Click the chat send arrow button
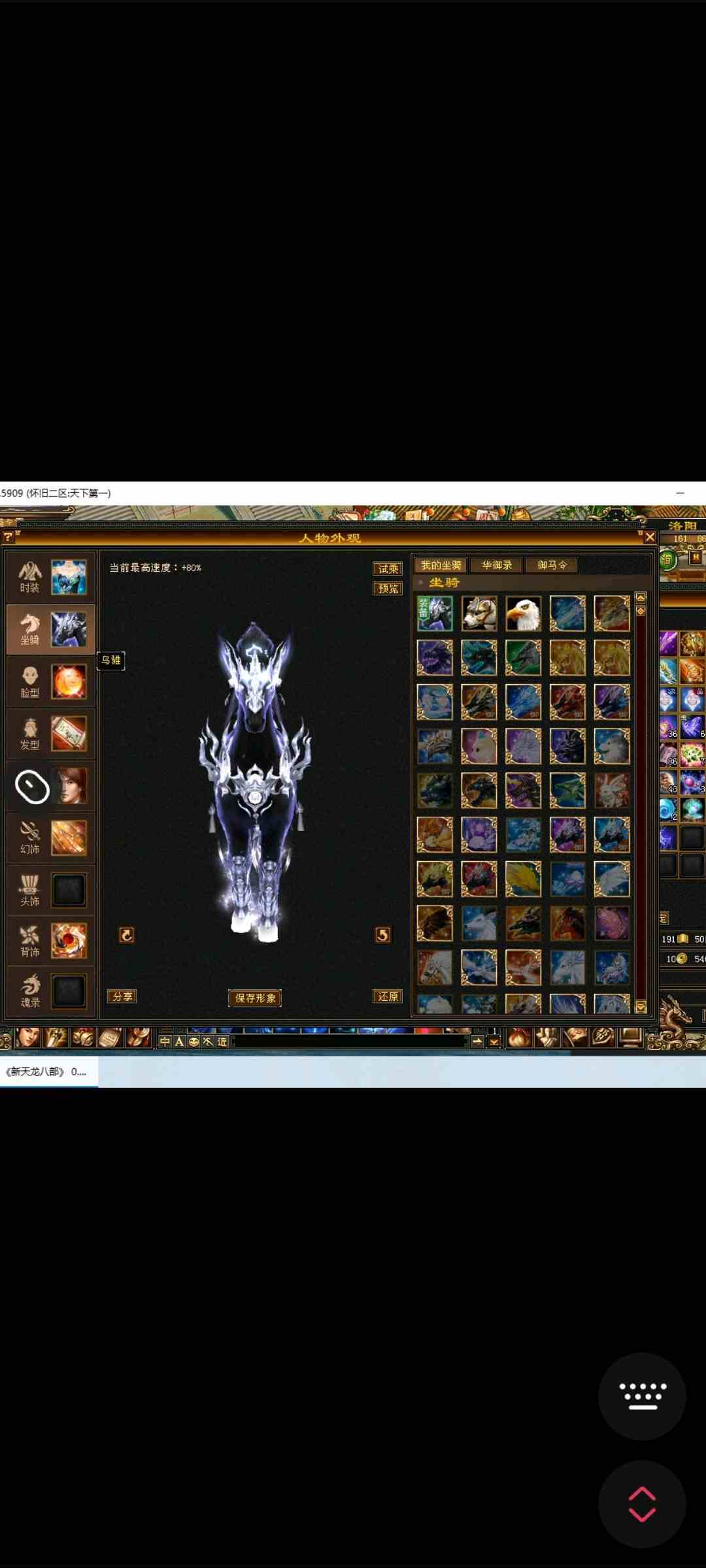Screen dimensions: 706x1568 coord(477,1041)
